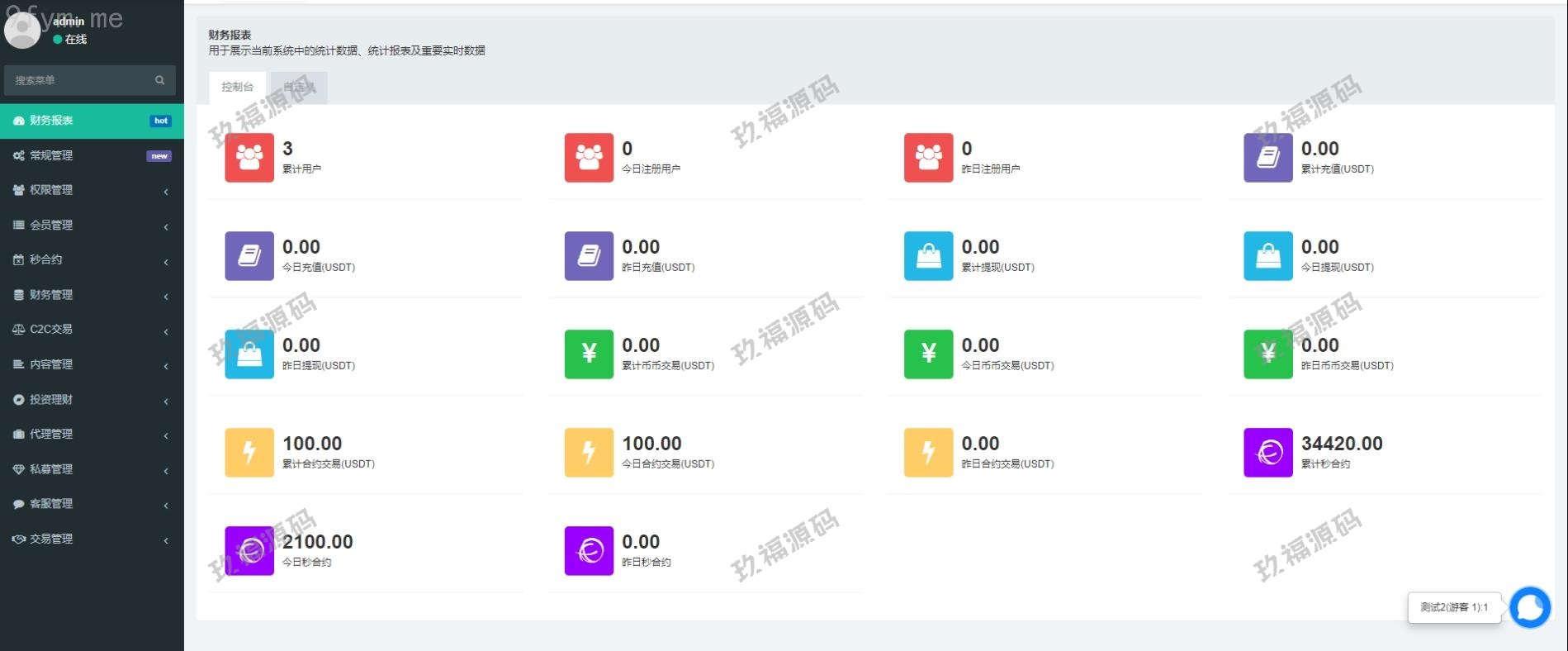Open 财务报表 in the sidebar

(51, 121)
